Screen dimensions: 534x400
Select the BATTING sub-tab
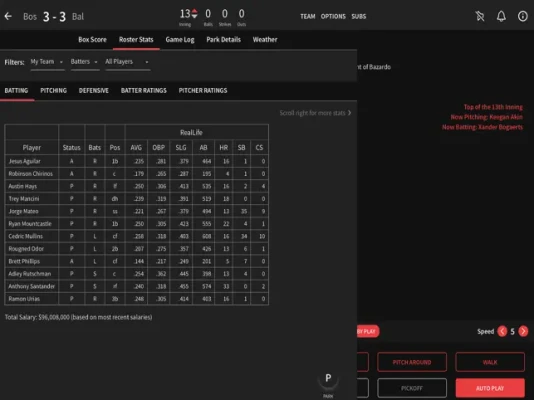[16, 91]
